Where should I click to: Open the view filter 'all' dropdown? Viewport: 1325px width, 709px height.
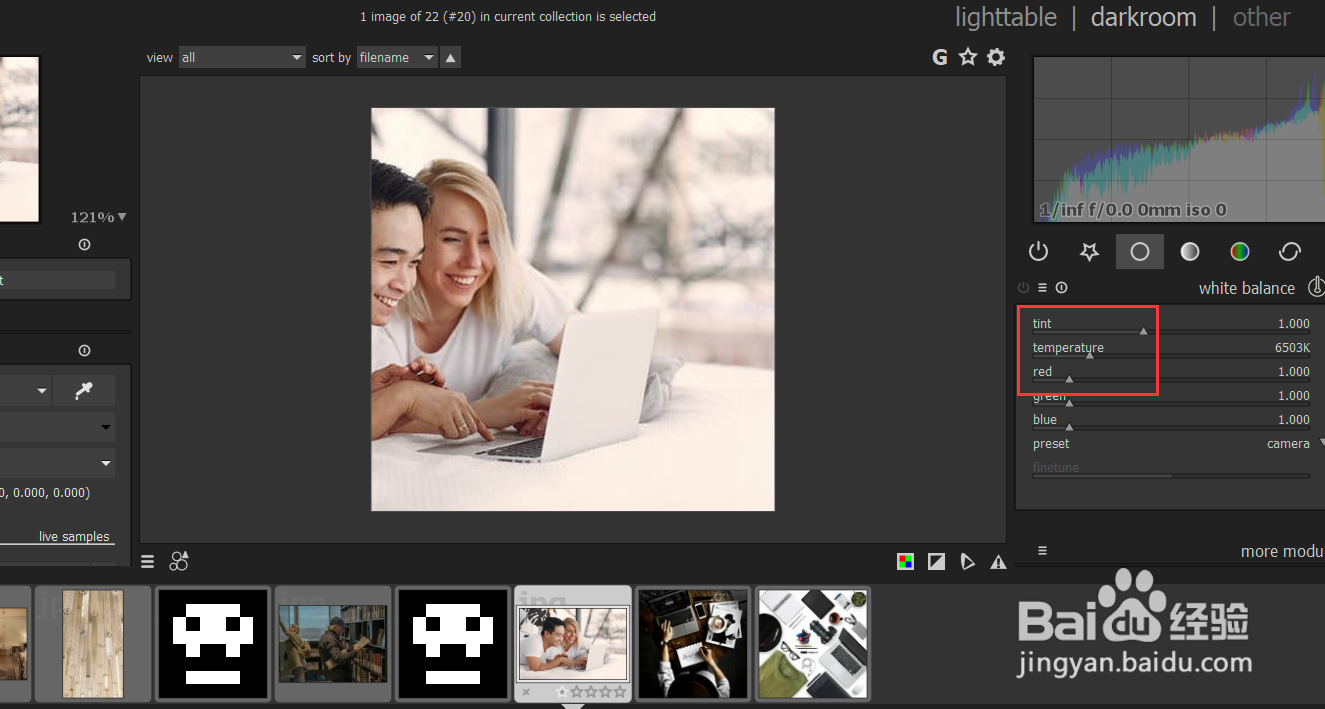coord(242,58)
